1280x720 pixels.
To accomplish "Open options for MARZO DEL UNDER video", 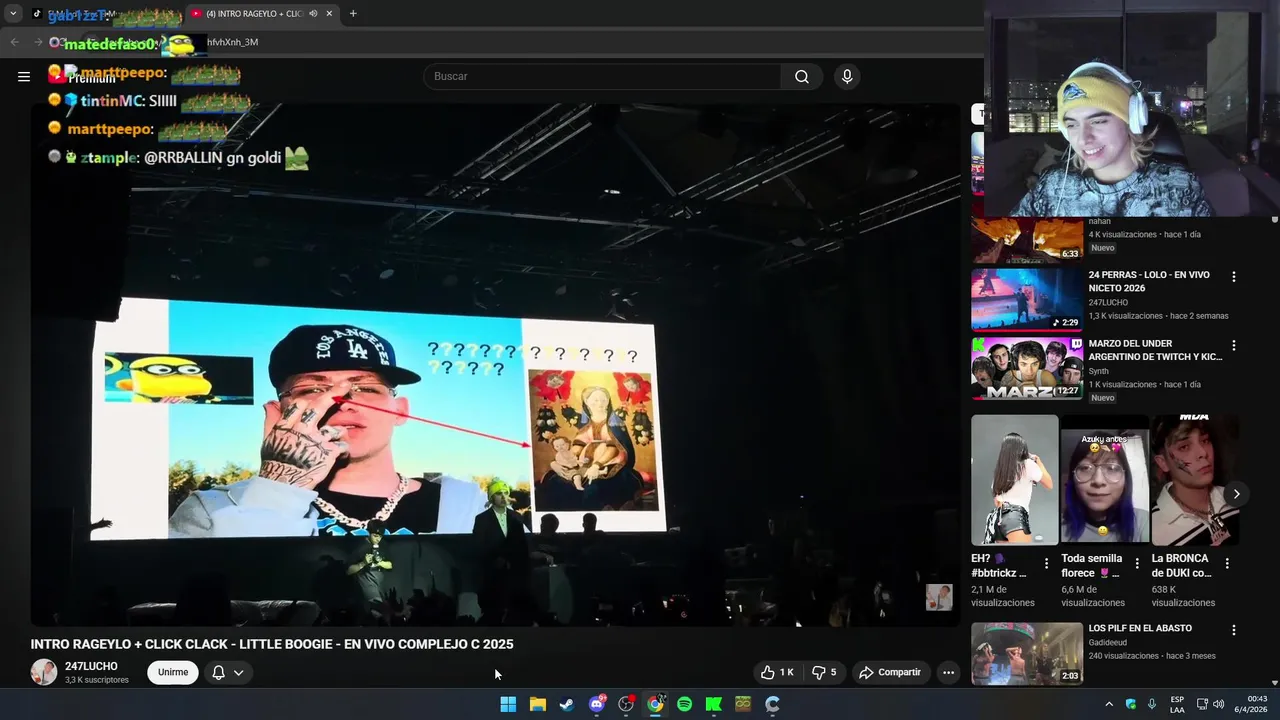I will [1234, 346].
